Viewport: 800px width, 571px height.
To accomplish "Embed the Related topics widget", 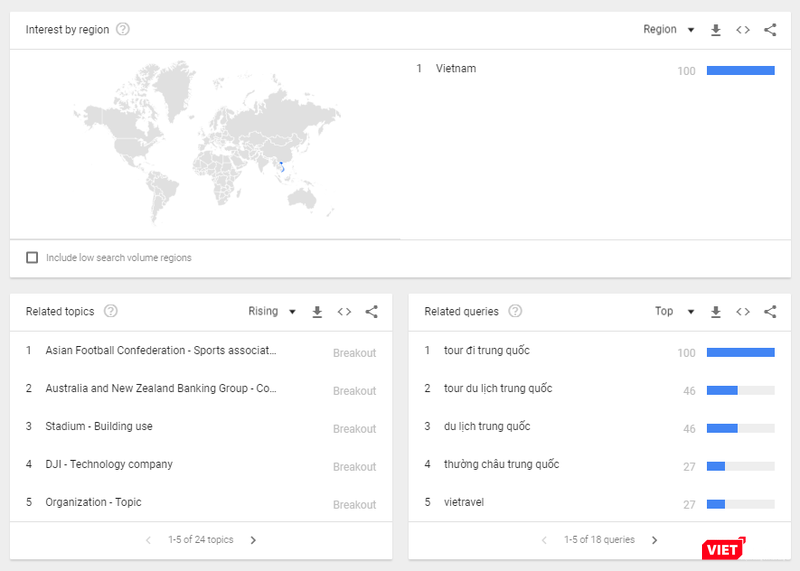I will click(344, 312).
